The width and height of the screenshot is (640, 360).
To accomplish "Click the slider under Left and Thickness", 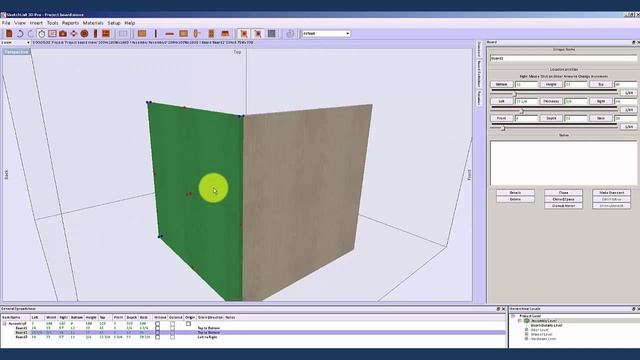I will coord(554,110).
